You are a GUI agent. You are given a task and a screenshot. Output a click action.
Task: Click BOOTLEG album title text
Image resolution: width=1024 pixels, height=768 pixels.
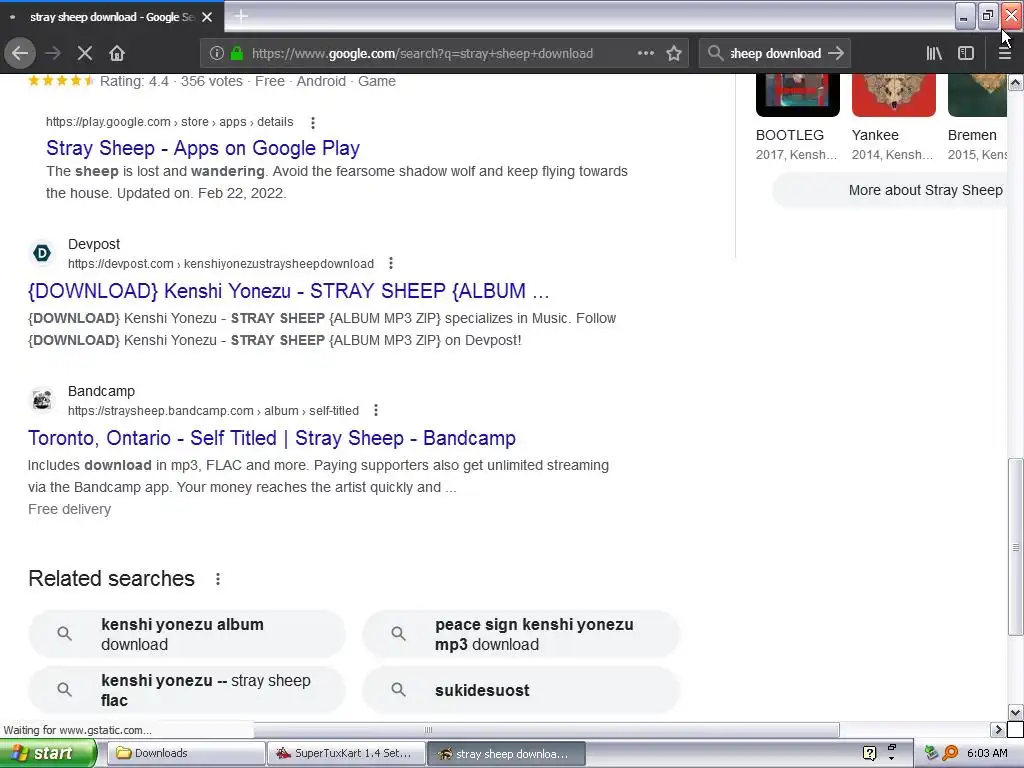click(790, 135)
